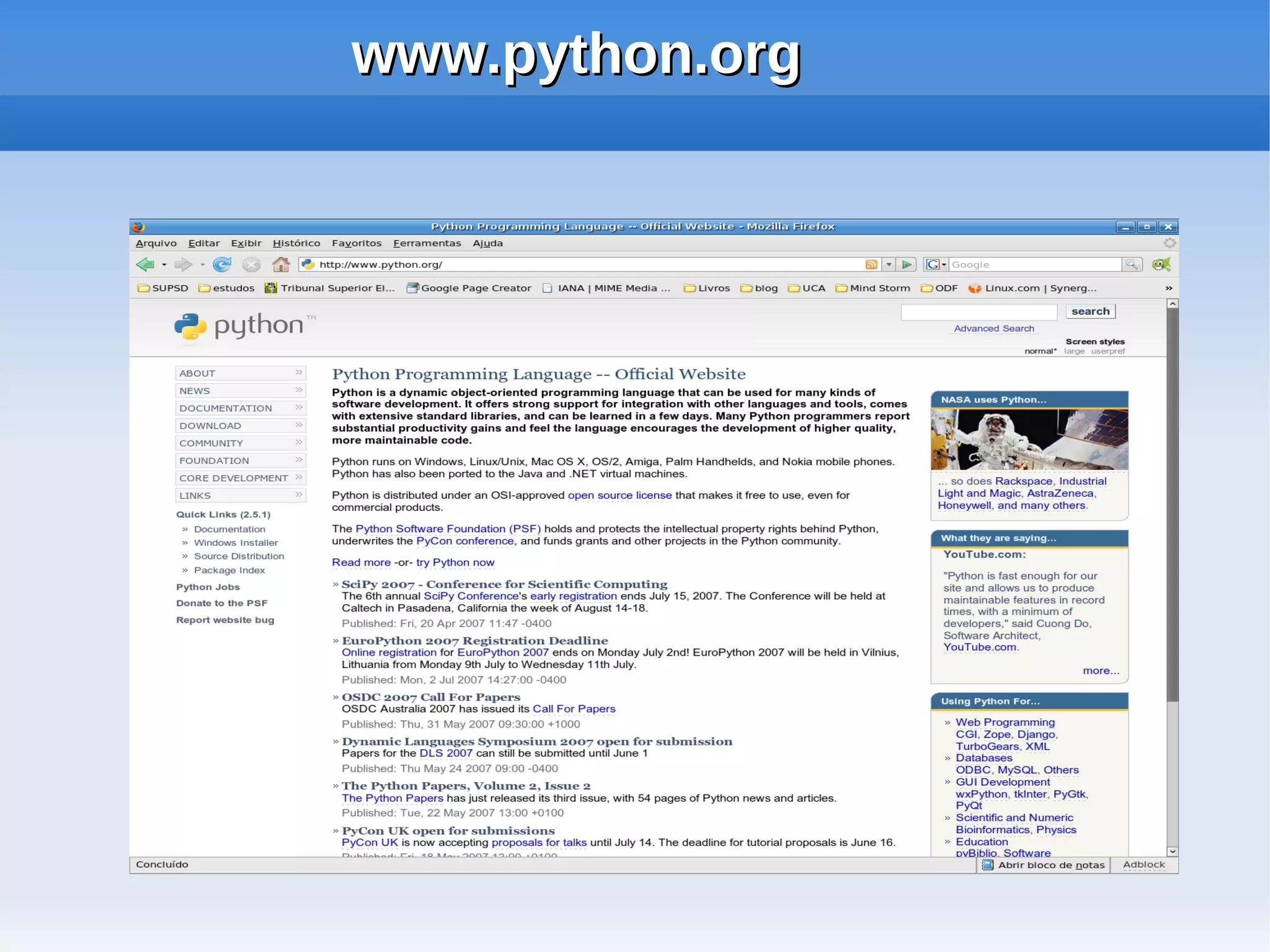Click the Read more link
This screenshot has height=952, width=1270.
[x=362, y=563]
